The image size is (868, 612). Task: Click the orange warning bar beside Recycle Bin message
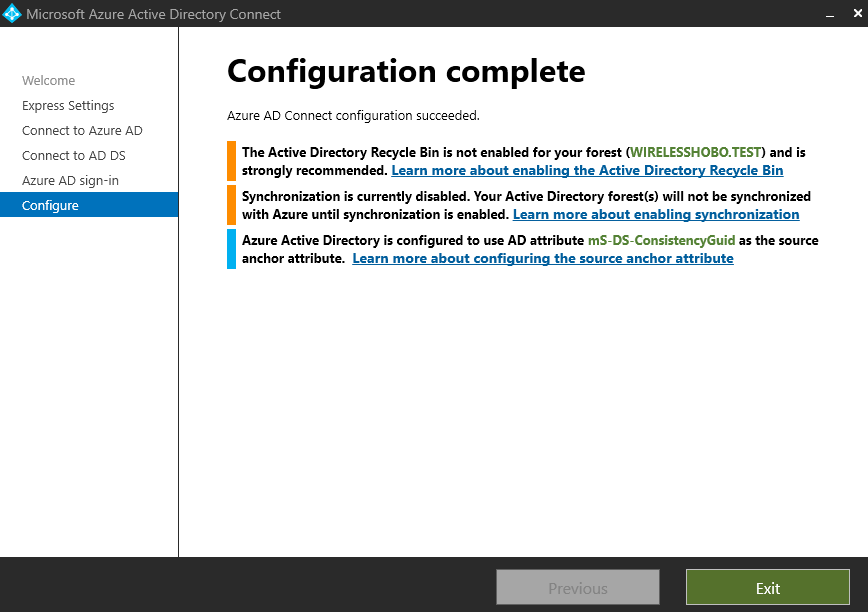pyautogui.click(x=231, y=161)
